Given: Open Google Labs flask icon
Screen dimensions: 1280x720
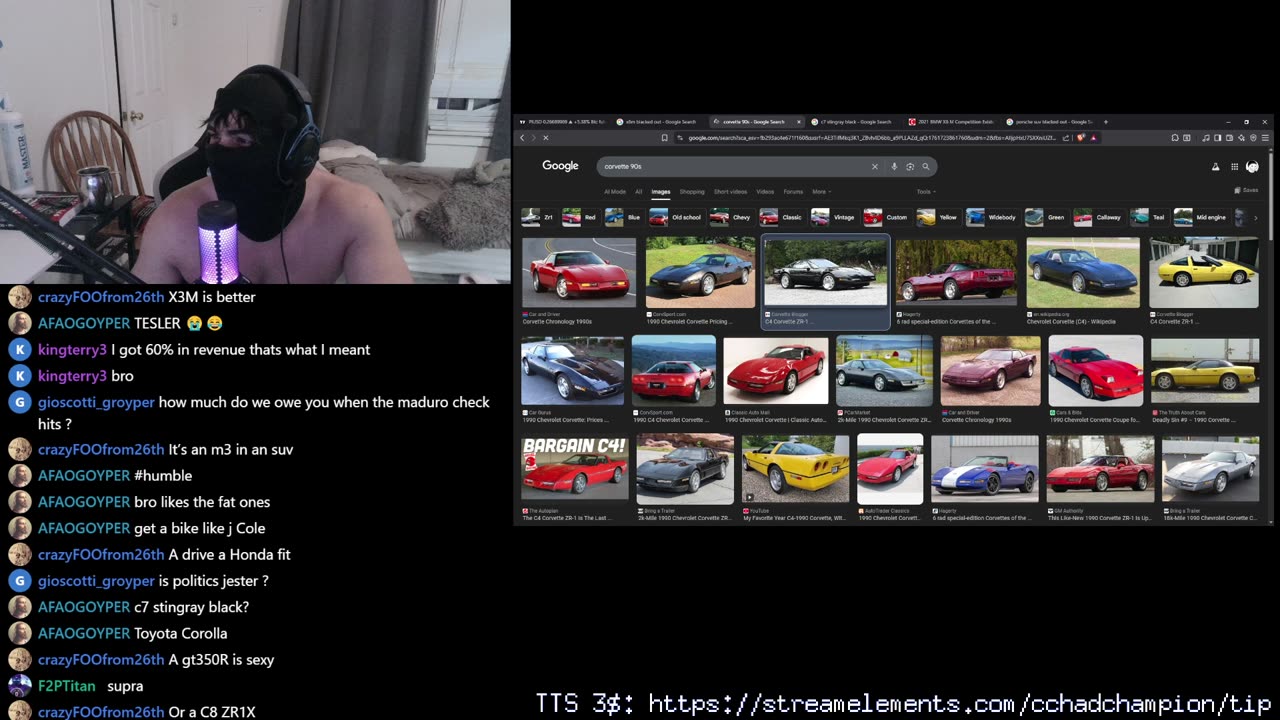Looking at the screenshot, I should 1216,167.
